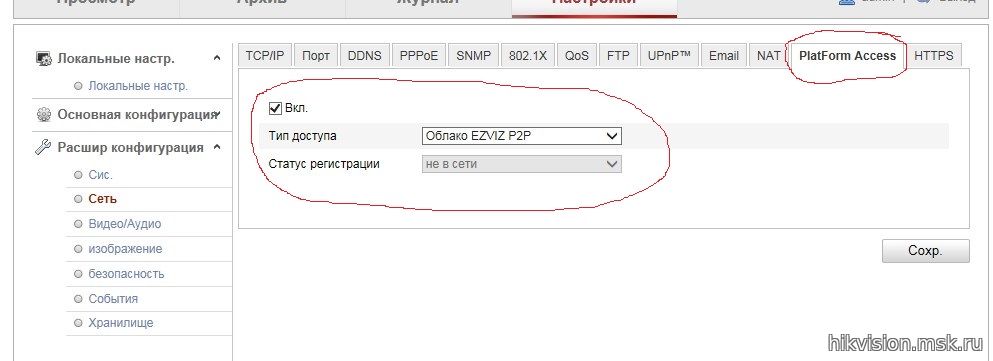Screen dimensions: 993x361
Task: Open the DDNS tab
Action: click(x=365, y=56)
